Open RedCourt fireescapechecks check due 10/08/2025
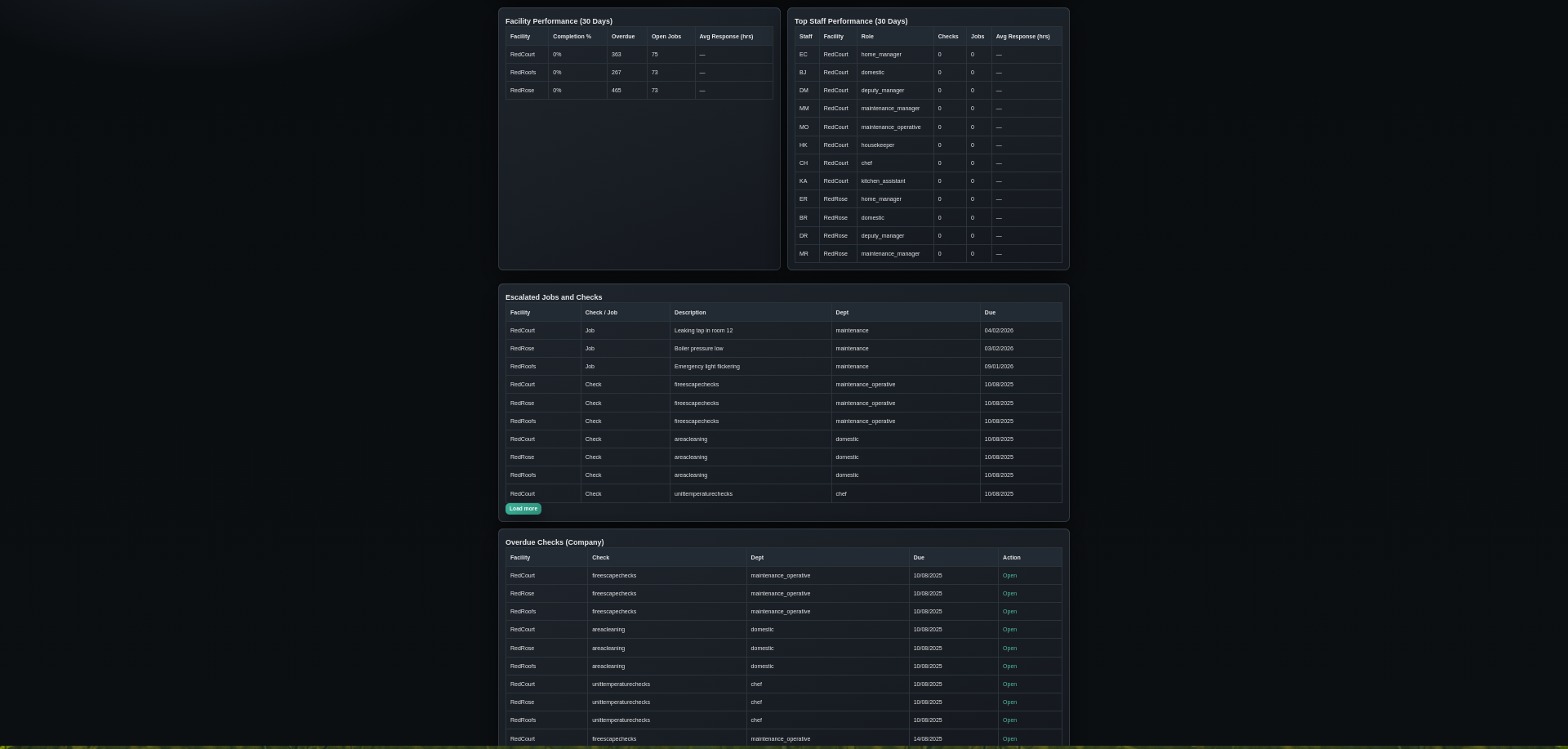Viewport: 1568px width, 749px height. click(x=1009, y=576)
